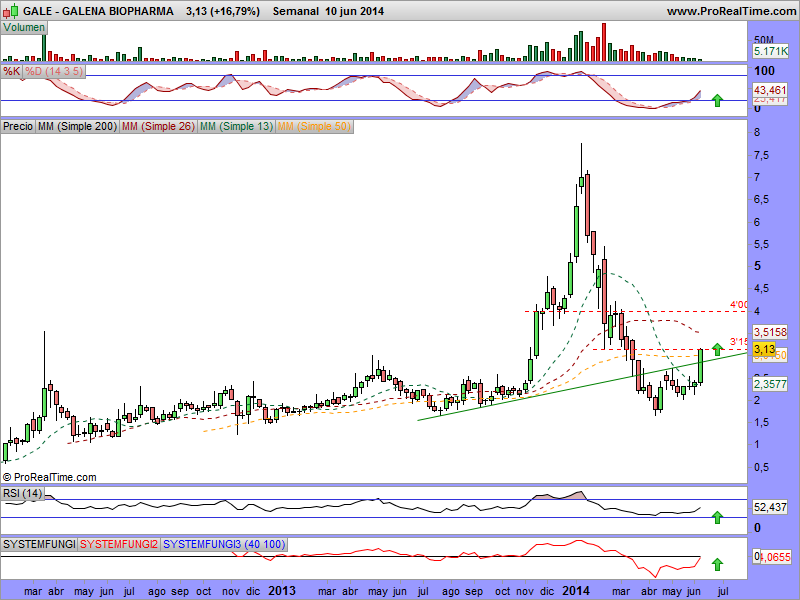Click the green arrow in the SYSTEMFUNGI panel
The height and width of the screenshot is (600, 800).
pos(717,564)
